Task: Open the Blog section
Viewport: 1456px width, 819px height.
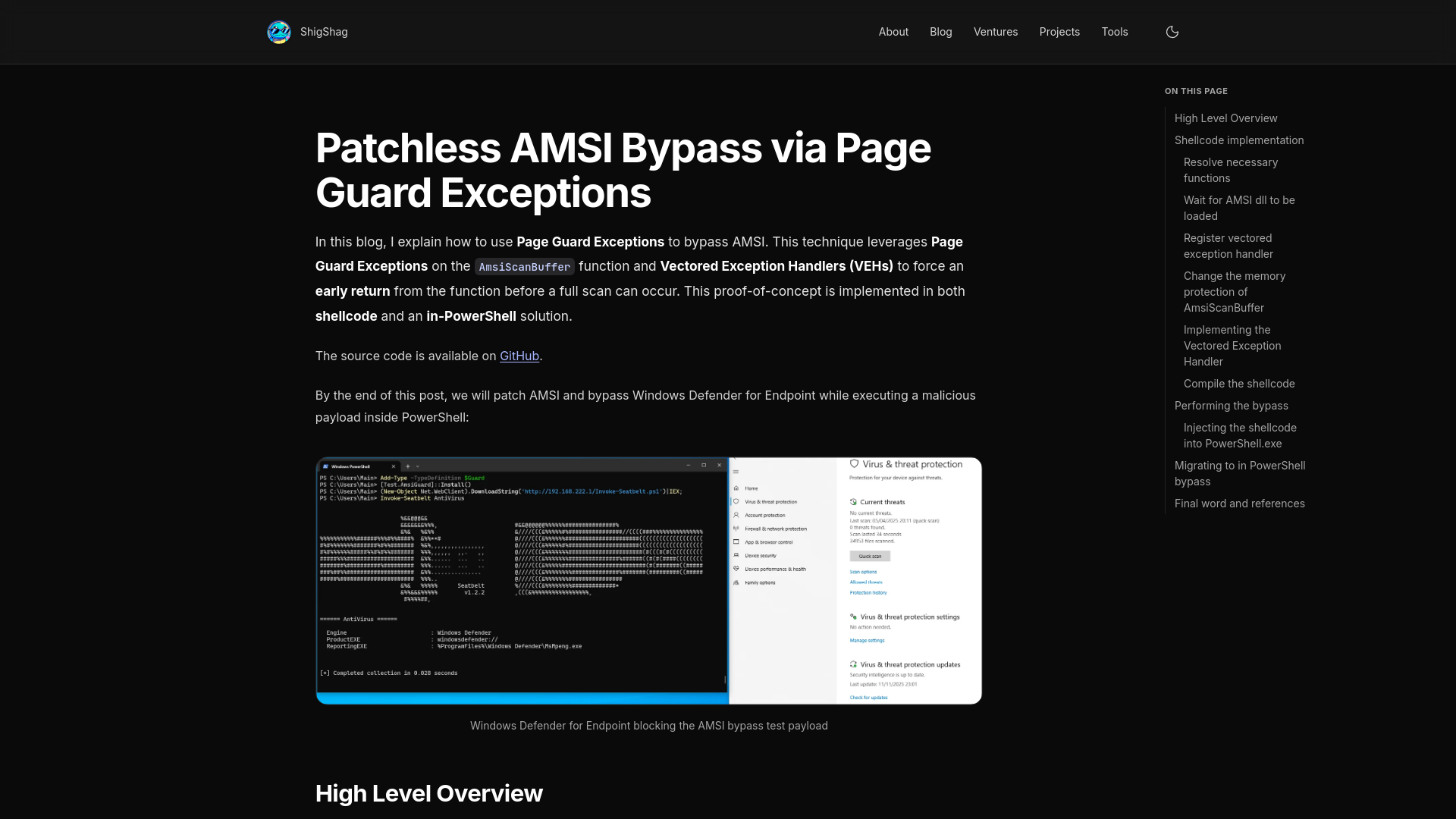Action: (941, 32)
